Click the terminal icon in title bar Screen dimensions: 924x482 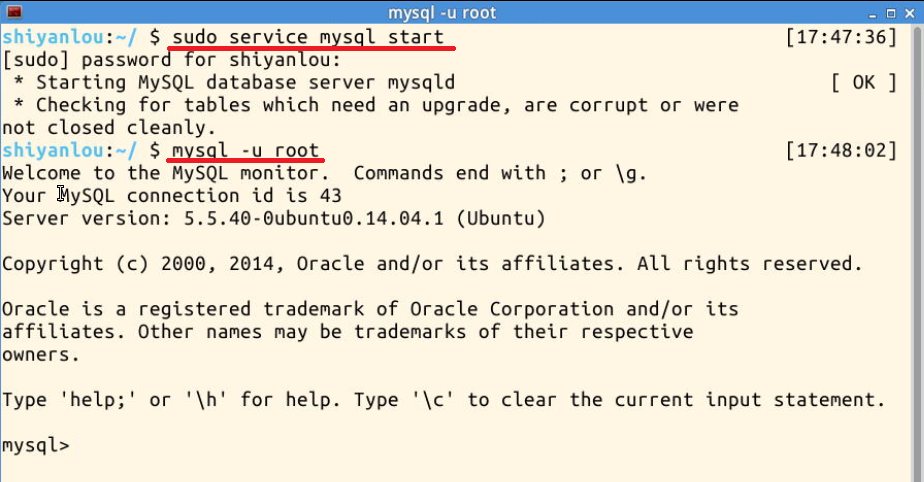pyautogui.click(x=14, y=12)
